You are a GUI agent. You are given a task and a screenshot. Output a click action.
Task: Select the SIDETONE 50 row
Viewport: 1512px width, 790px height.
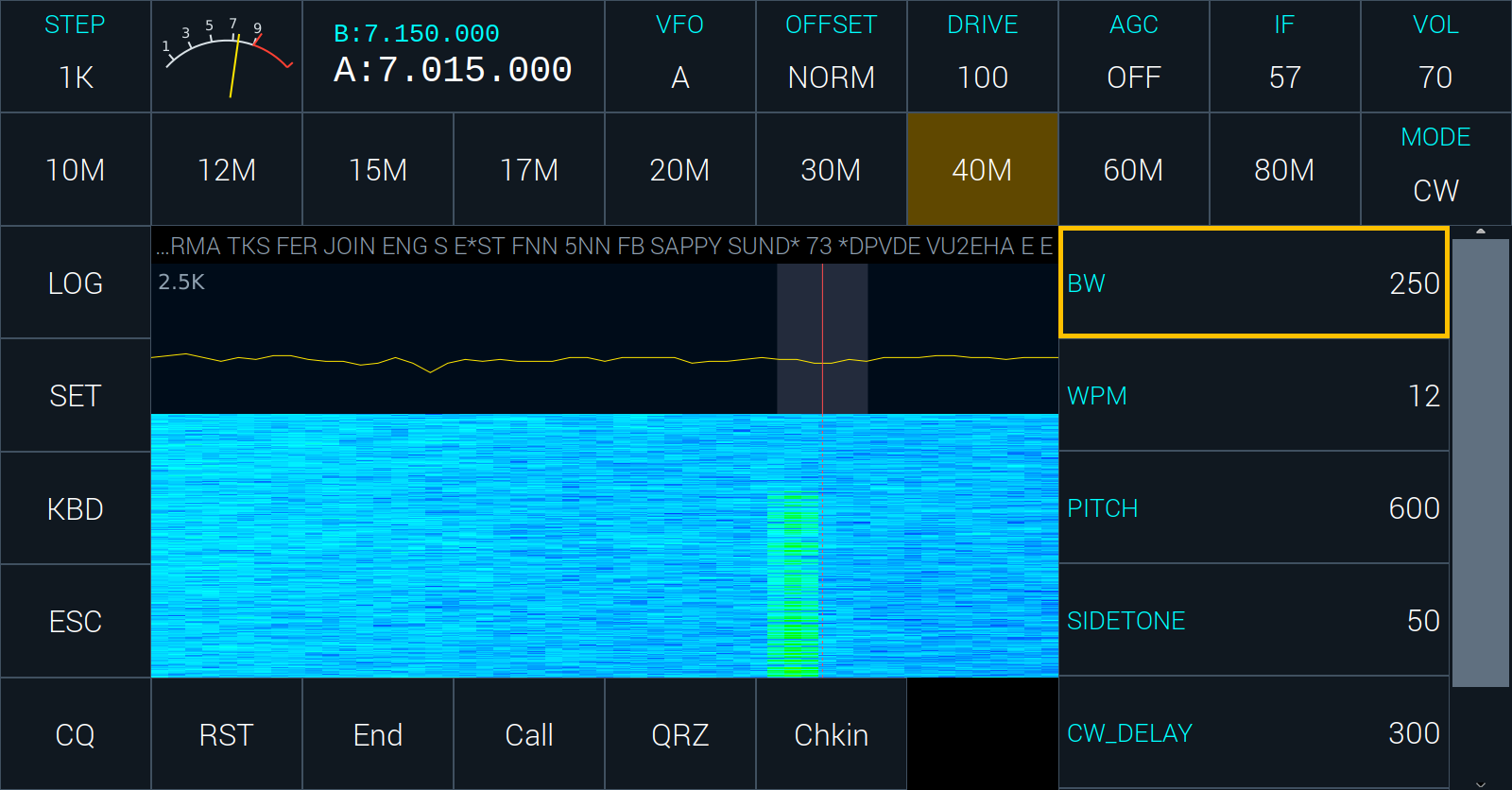click(x=1254, y=620)
